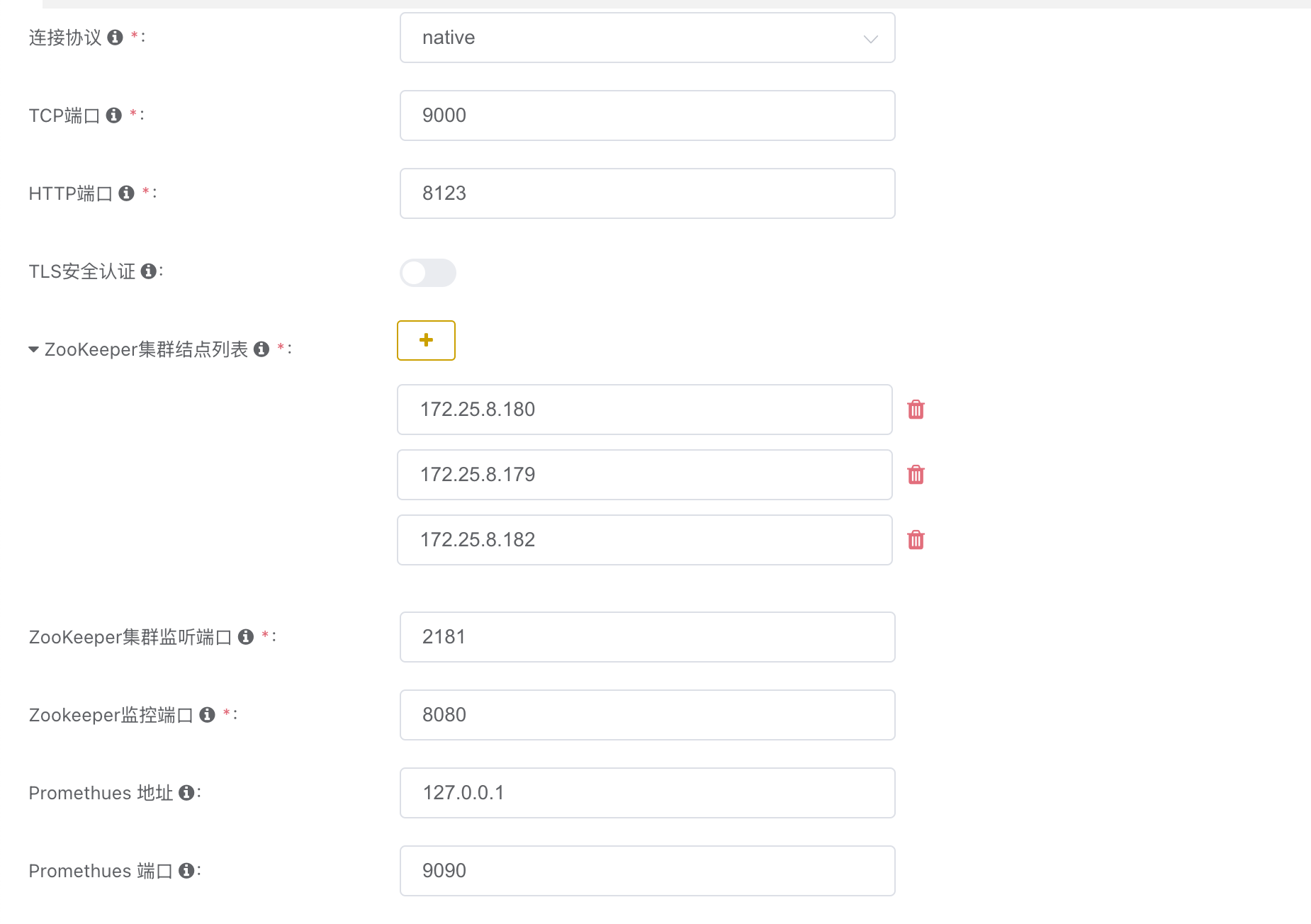Show info for Zookeeper监控端口
The image size is (1311, 924).
coord(207,715)
